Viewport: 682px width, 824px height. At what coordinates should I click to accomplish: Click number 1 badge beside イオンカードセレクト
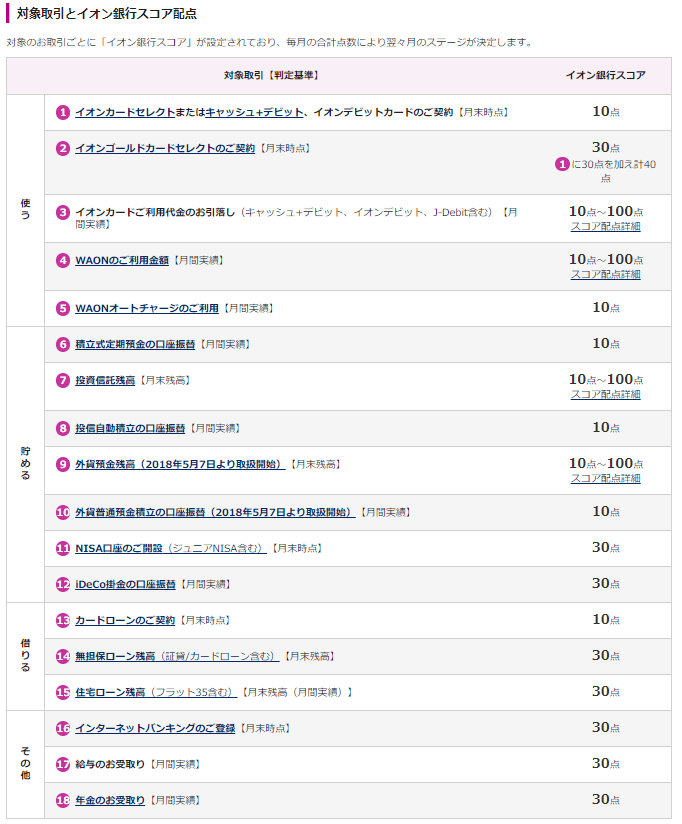pyautogui.click(x=63, y=112)
